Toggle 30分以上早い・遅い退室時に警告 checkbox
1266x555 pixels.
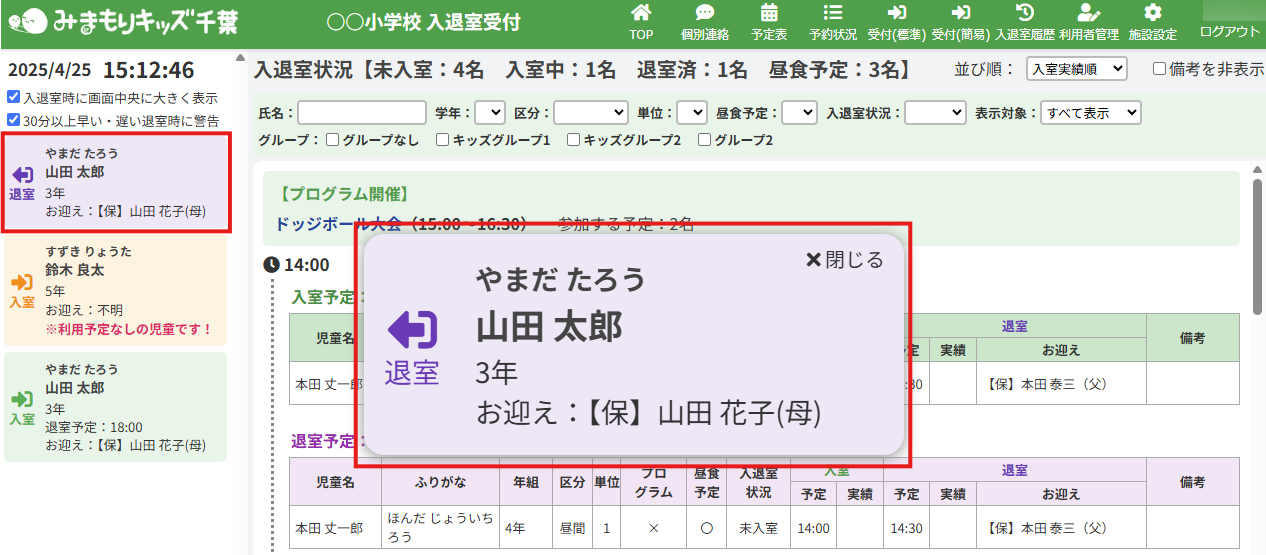12,120
